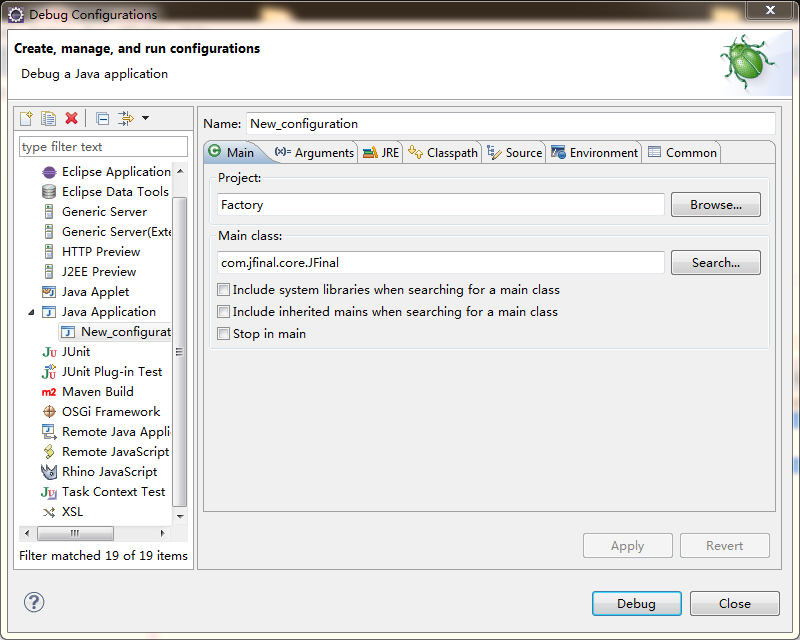Select Task Context Test entry
800x640 pixels.
point(113,492)
